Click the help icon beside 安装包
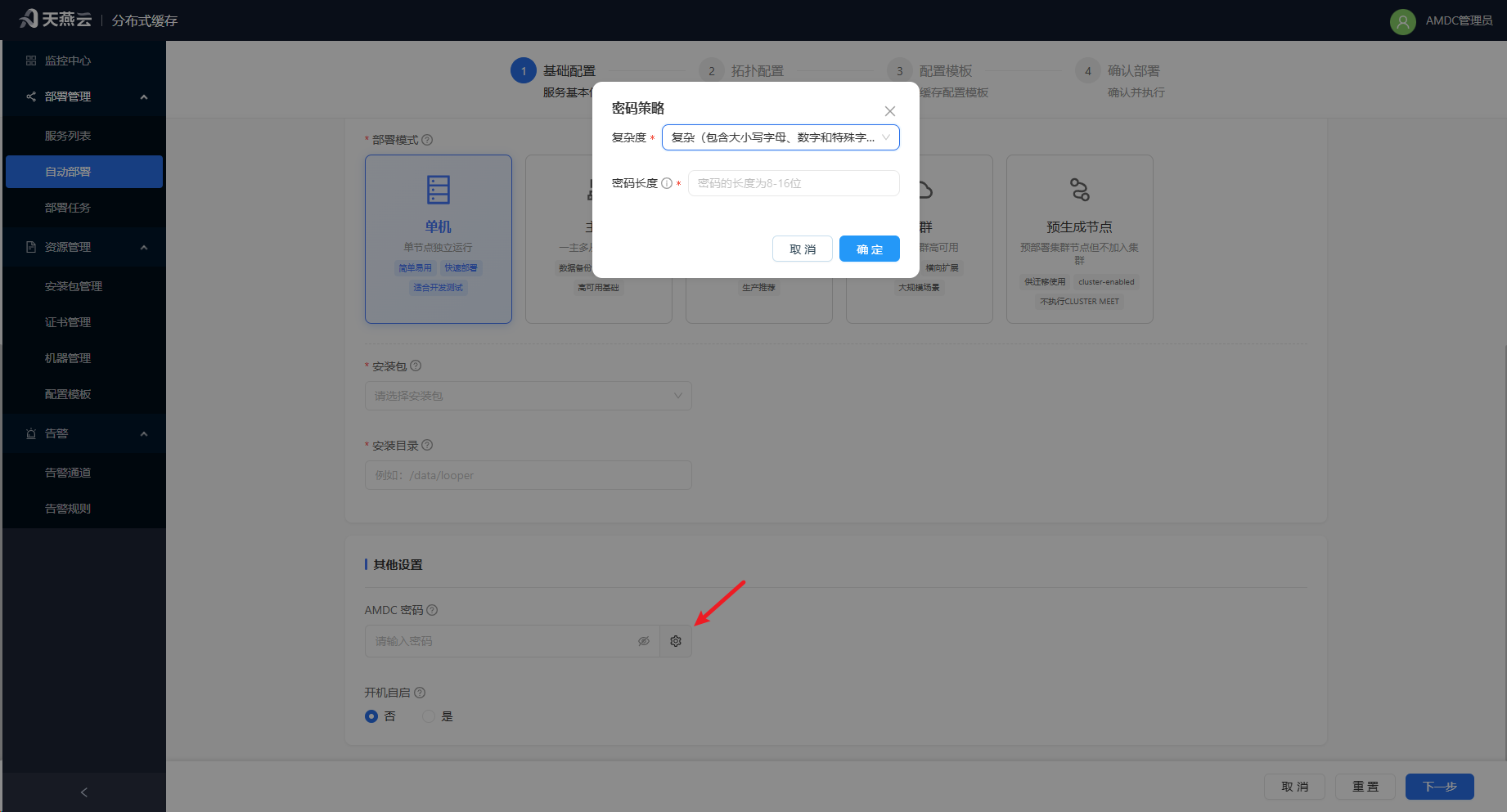The height and width of the screenshot is (812, 1507). tap(416, 366)
